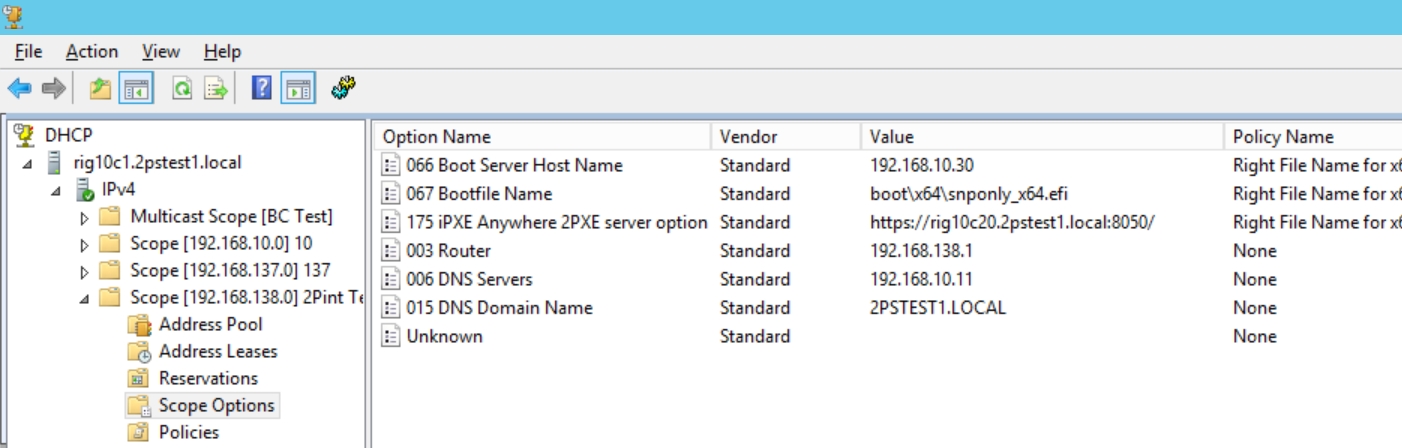Select the 067 Bootfile Name option row
Screen dimensions: 1402x448
coord(479,194)
